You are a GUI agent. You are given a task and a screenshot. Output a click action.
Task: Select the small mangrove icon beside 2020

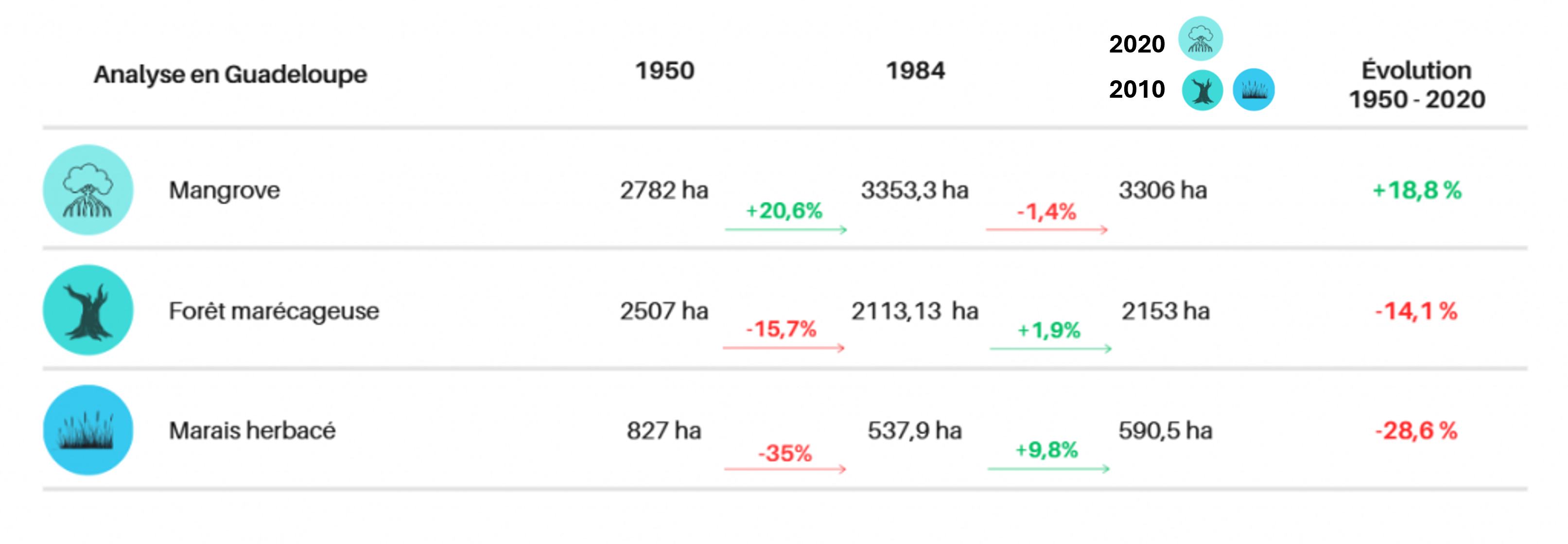[x=1201, y=38]
